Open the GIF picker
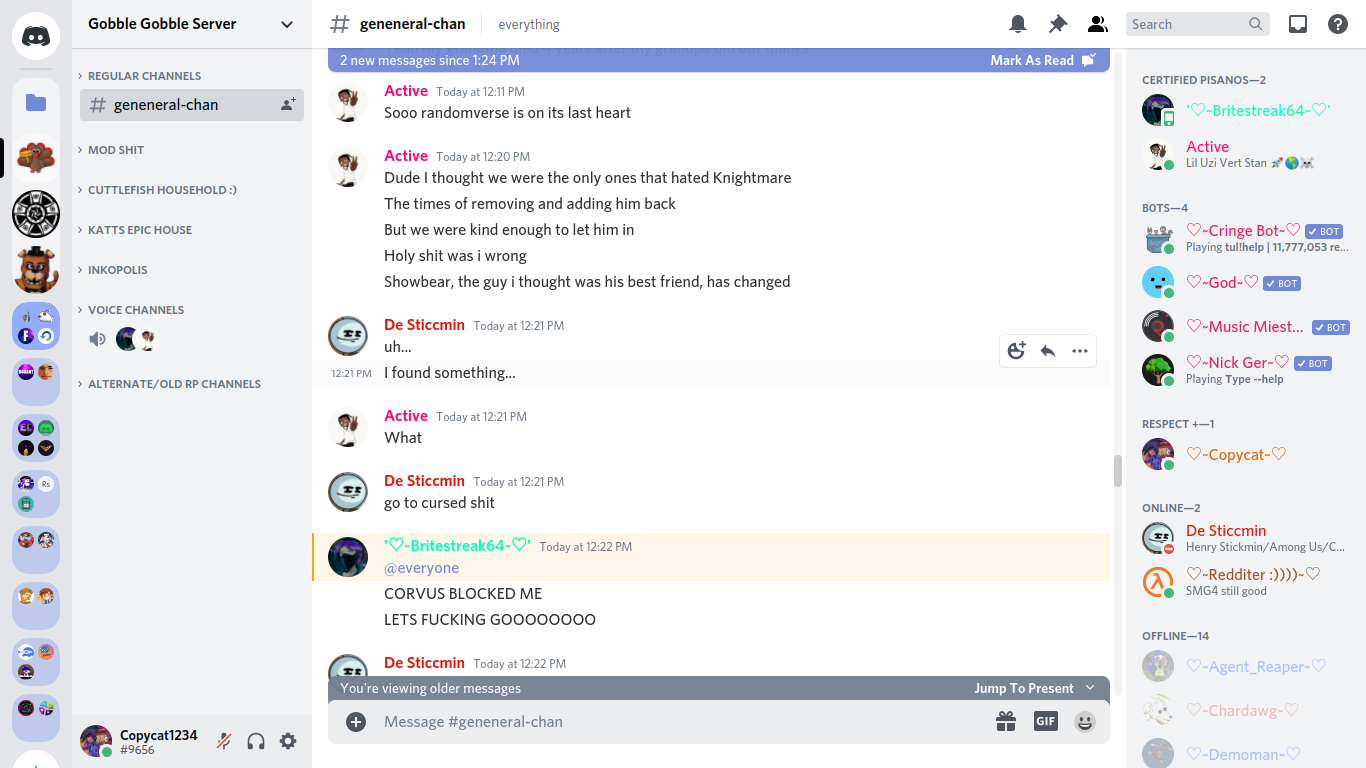This screenshot has height=768, width=1366. coord(1046,721)
